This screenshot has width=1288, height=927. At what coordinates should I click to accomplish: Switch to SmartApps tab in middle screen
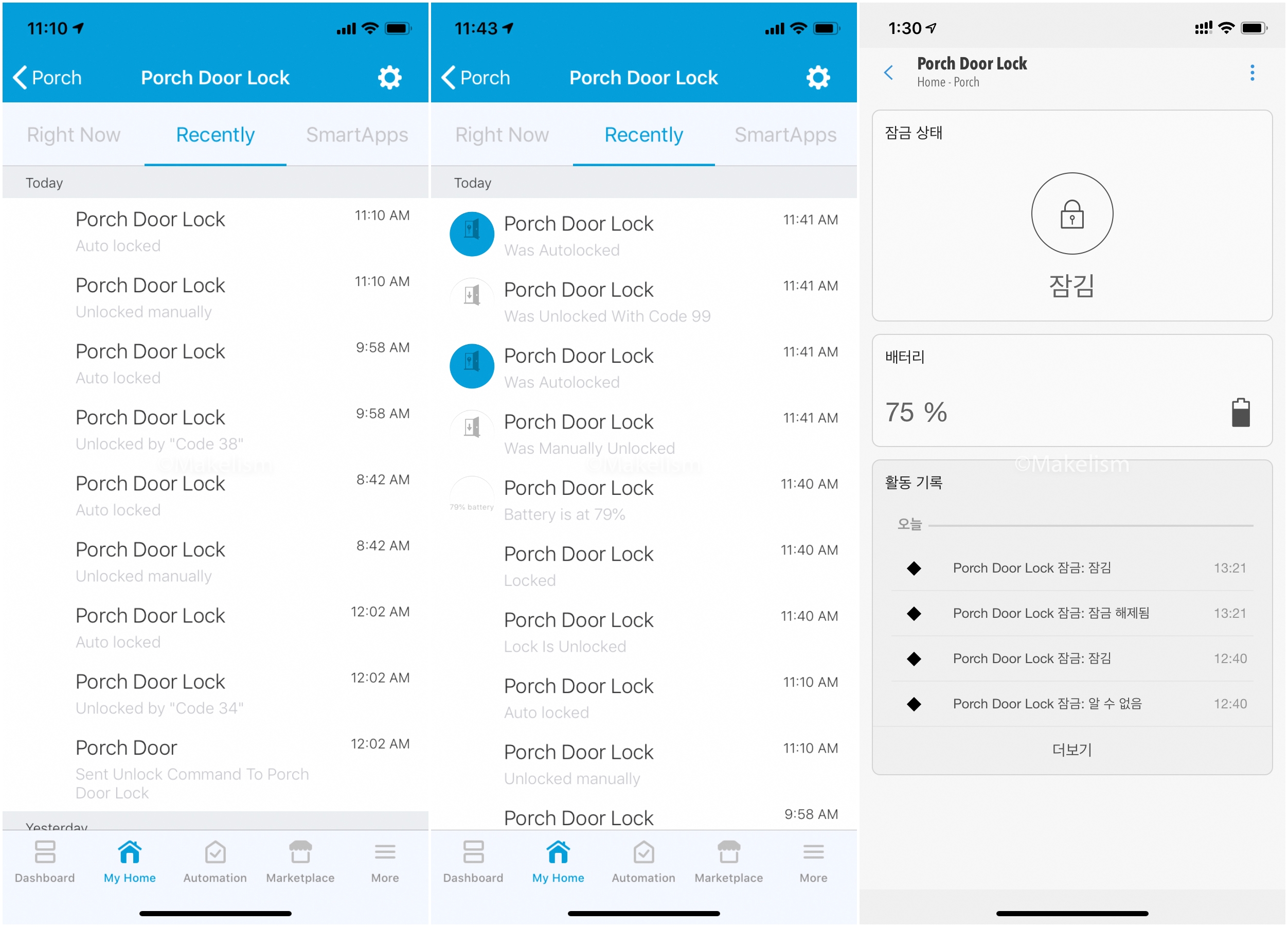(x=785, y=135)
